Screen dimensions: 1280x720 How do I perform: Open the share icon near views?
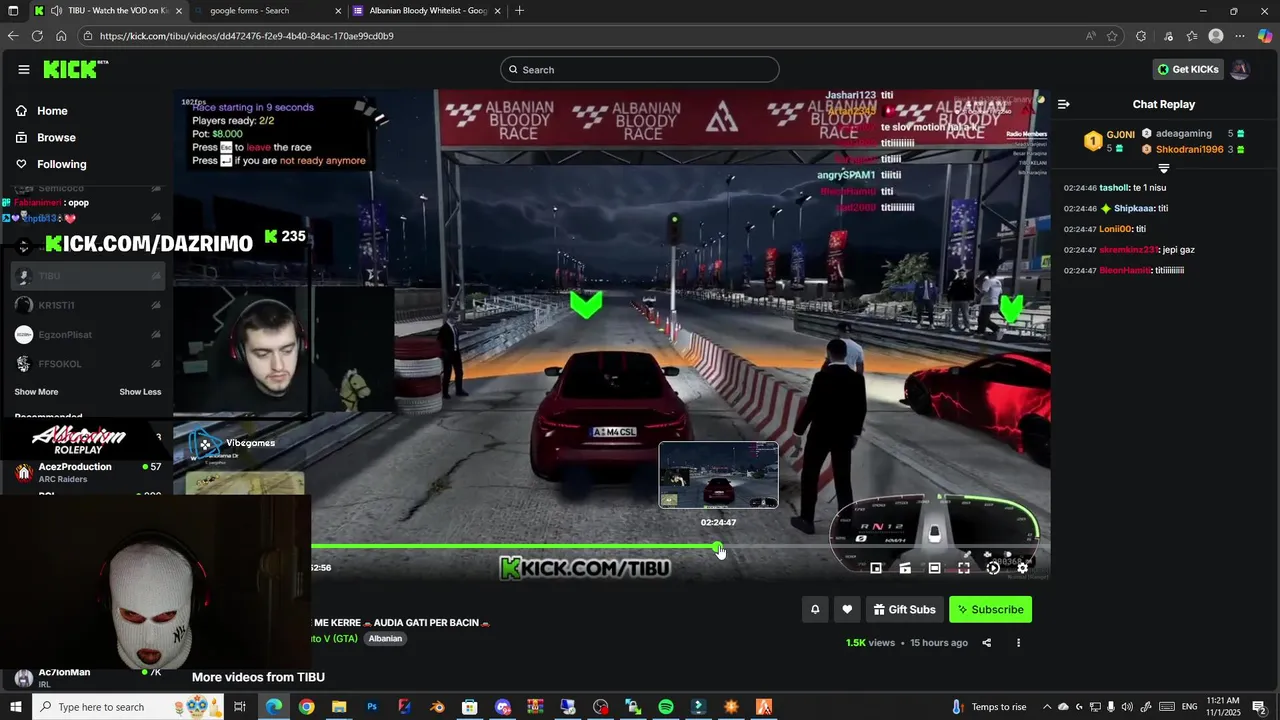[x=987, y=643]
